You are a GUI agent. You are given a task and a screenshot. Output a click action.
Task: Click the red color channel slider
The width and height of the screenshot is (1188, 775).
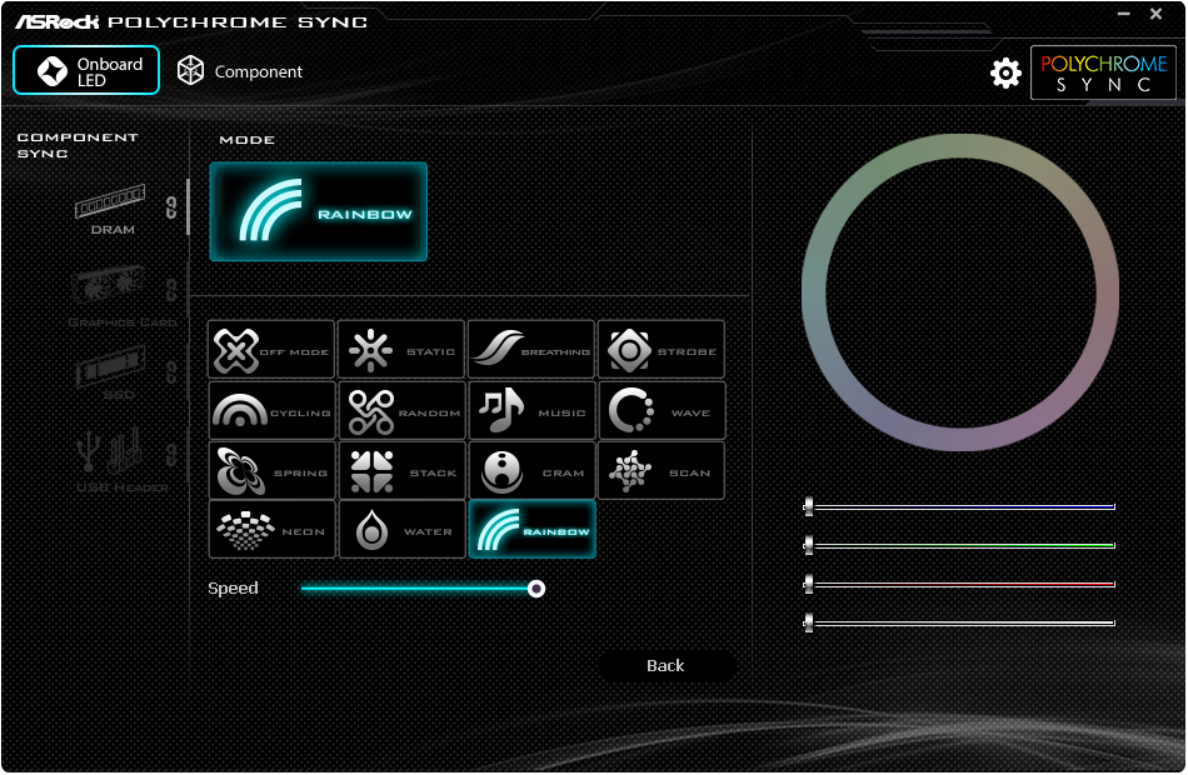point(959,584)
